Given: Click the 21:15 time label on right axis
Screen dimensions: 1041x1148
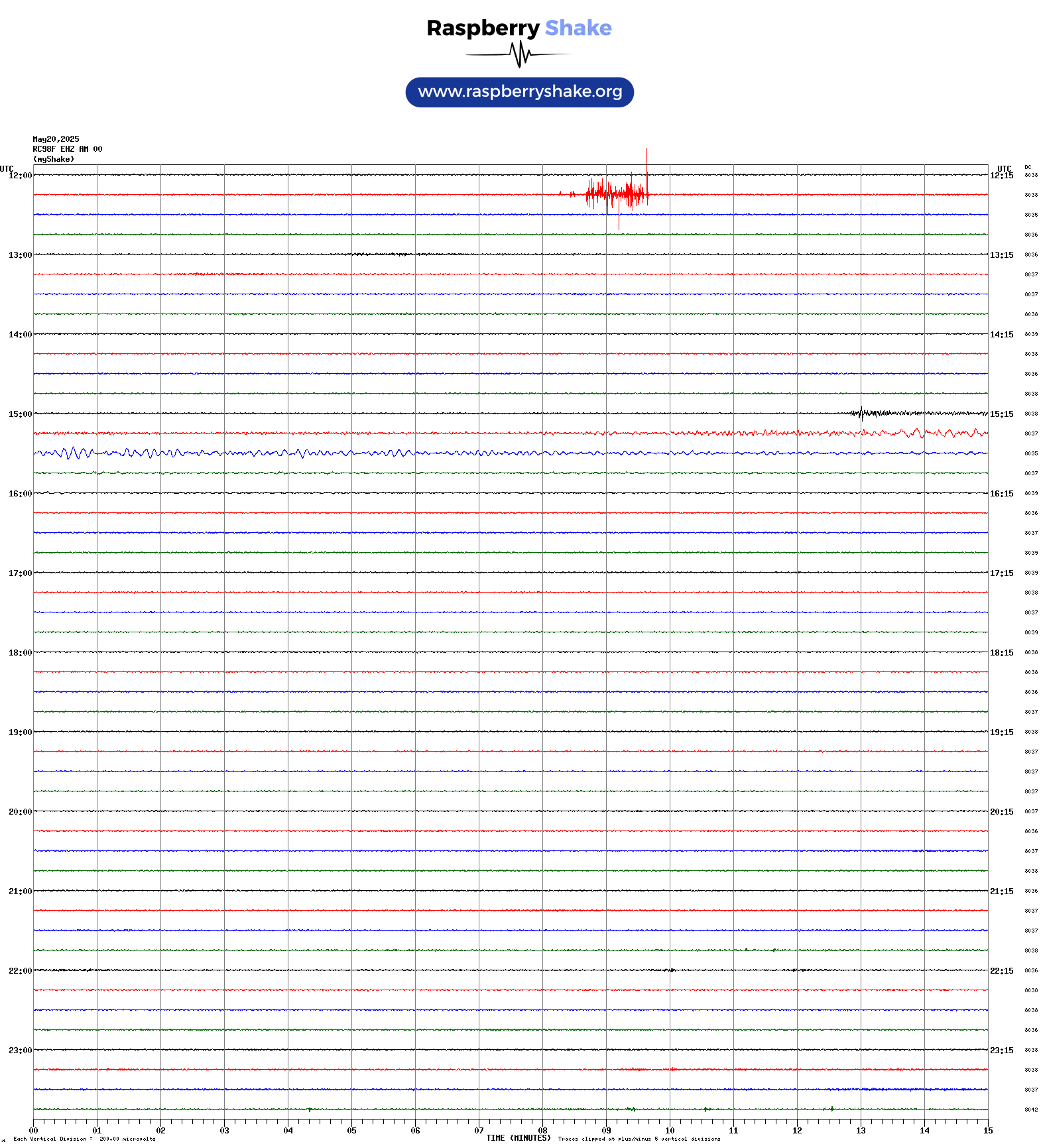Looking at the screenshot, I should (1001, 891).
